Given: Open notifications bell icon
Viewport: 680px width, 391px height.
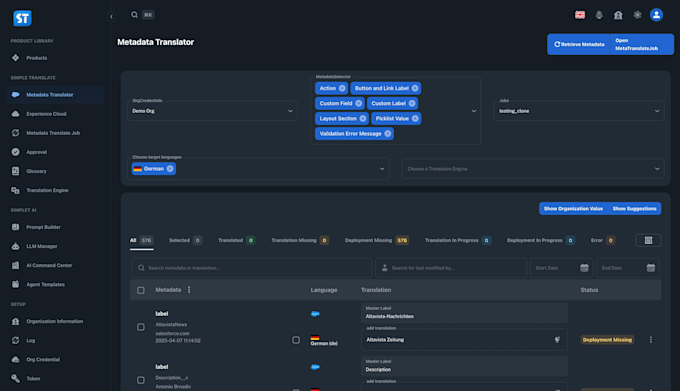Looking at the screenshot, I should pos(599,15).
